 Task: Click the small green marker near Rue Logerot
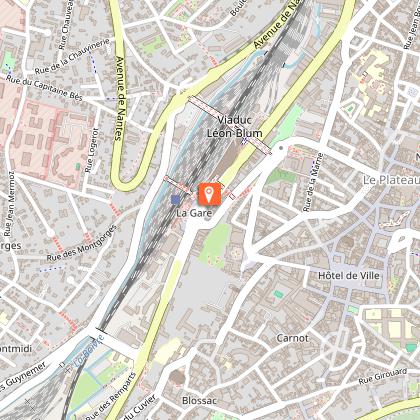coord(78,166)
